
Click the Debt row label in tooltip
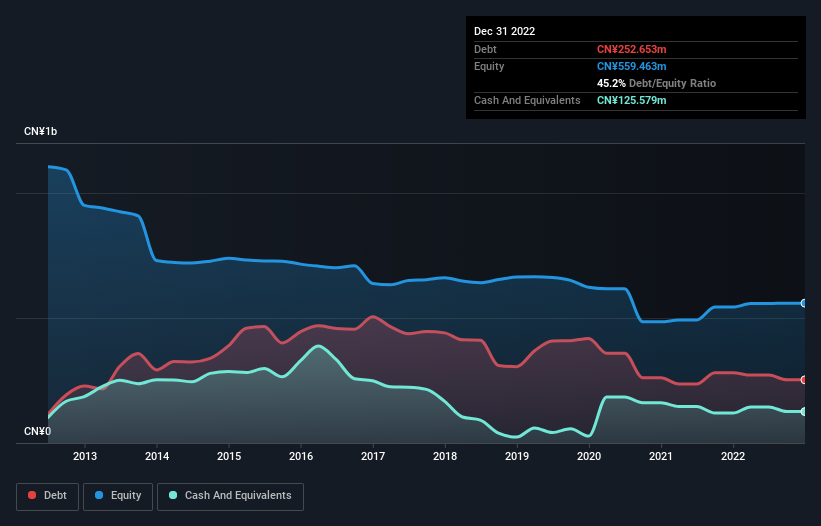tap(485, 49)
